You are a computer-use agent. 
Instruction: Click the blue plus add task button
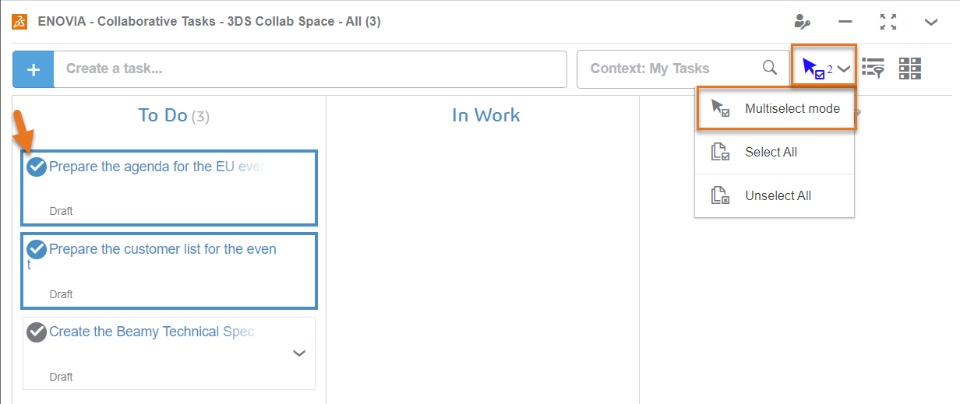tap(33, 69)
